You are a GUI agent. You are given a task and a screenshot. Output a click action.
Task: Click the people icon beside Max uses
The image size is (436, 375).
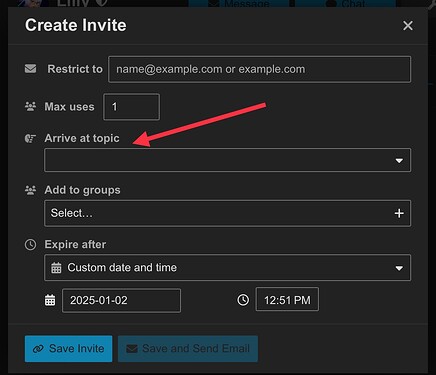pos(30,107)
